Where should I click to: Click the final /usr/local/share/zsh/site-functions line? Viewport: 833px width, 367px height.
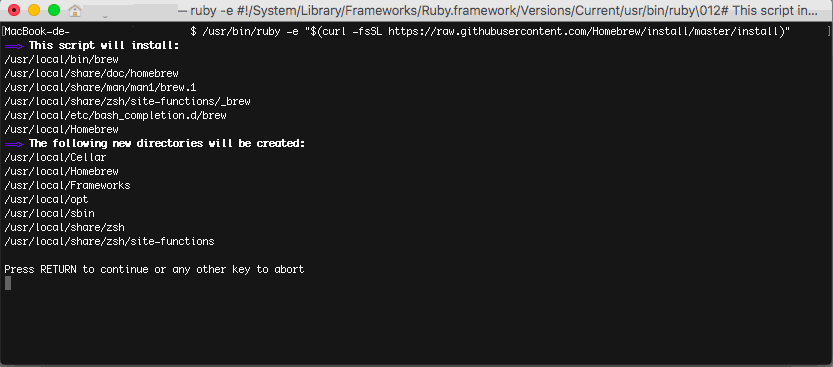point(109,242)
